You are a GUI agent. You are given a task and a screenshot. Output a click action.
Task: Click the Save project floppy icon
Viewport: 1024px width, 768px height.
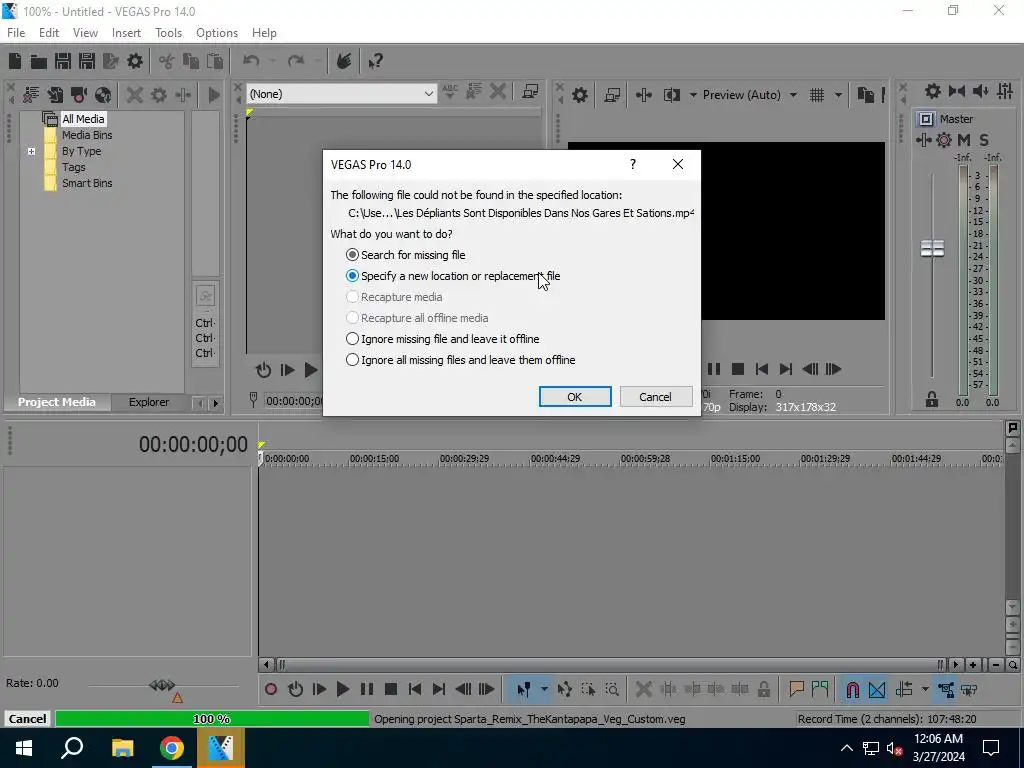[x=63, y=61]
